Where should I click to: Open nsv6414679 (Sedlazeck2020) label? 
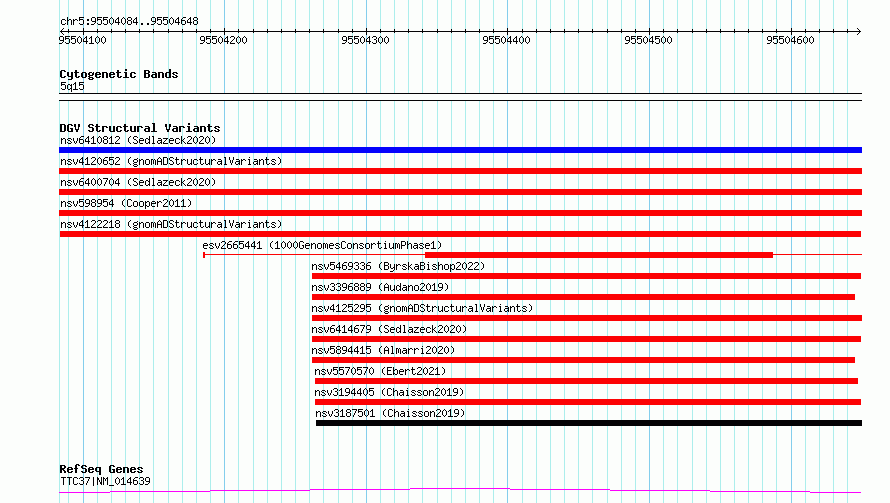[389, 329]
